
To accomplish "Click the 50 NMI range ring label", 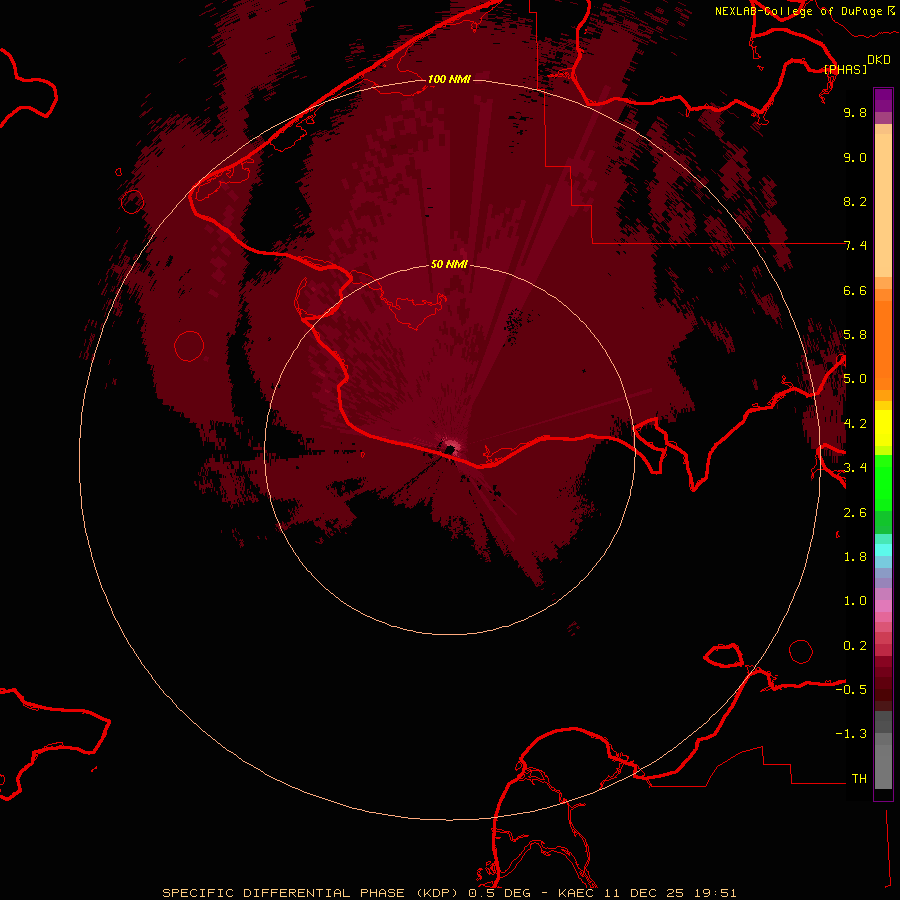I will coord(449,264).
